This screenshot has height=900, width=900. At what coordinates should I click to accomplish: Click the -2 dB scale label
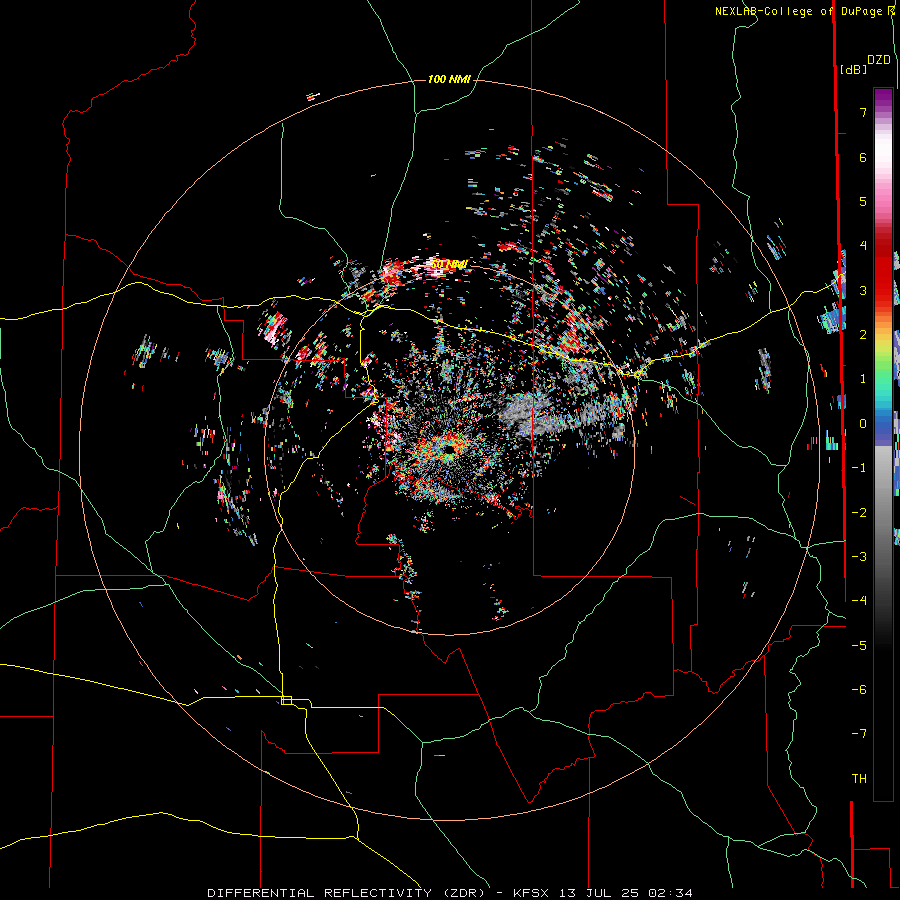[x=859, y=513]
